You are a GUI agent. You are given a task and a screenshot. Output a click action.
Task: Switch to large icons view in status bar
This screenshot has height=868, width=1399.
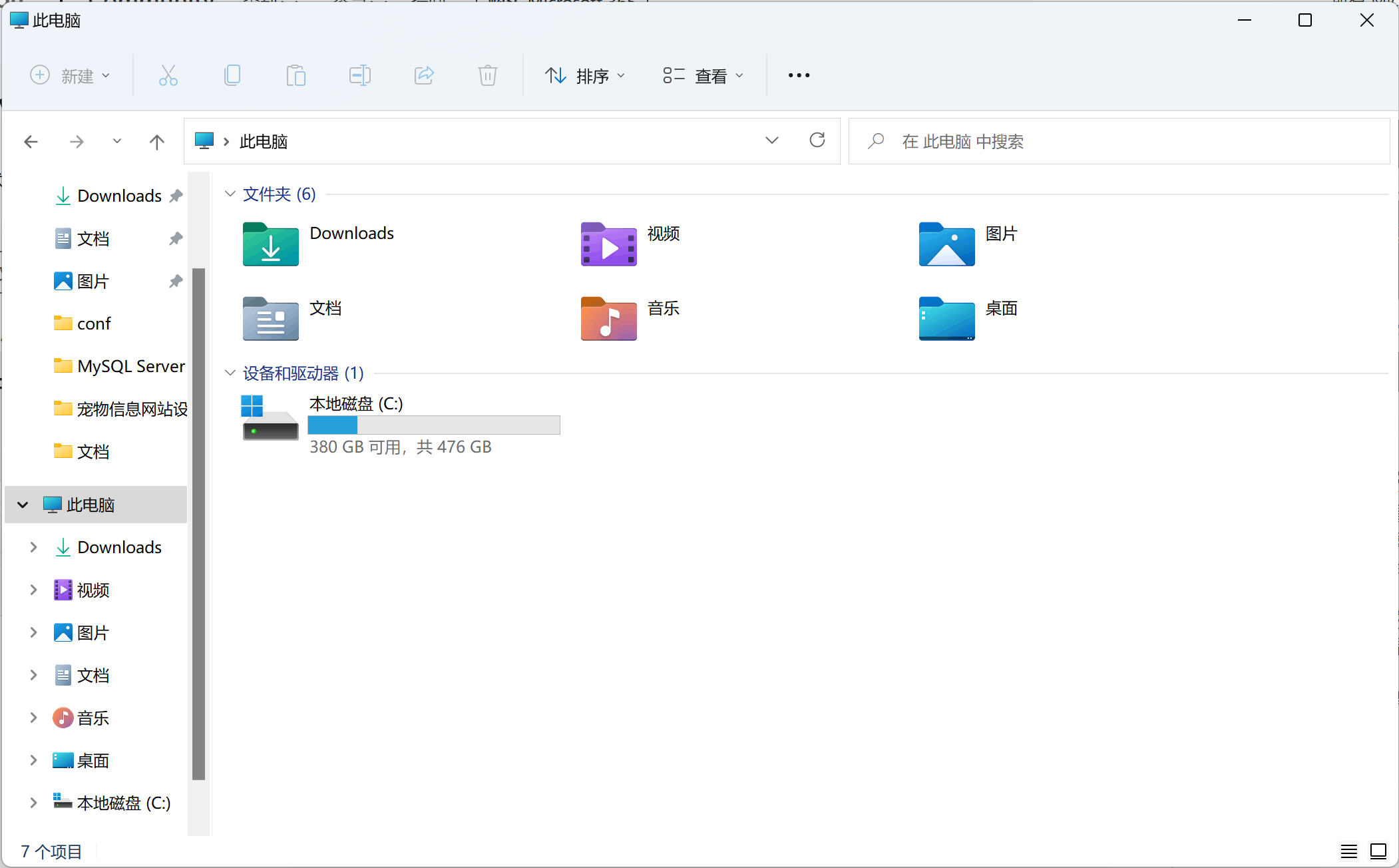1378,851
